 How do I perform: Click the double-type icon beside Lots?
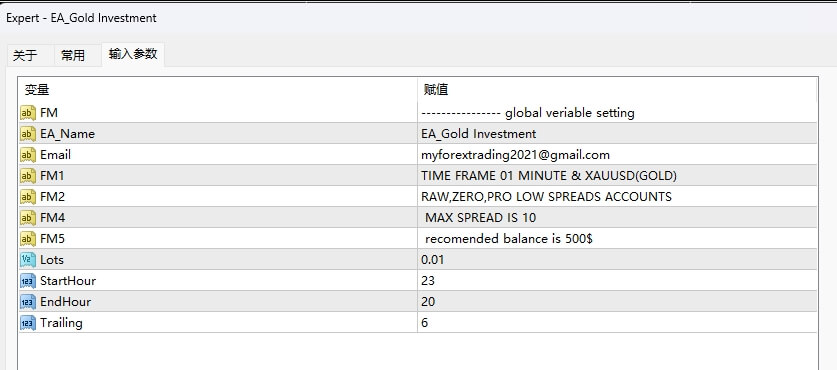point(28,259)
